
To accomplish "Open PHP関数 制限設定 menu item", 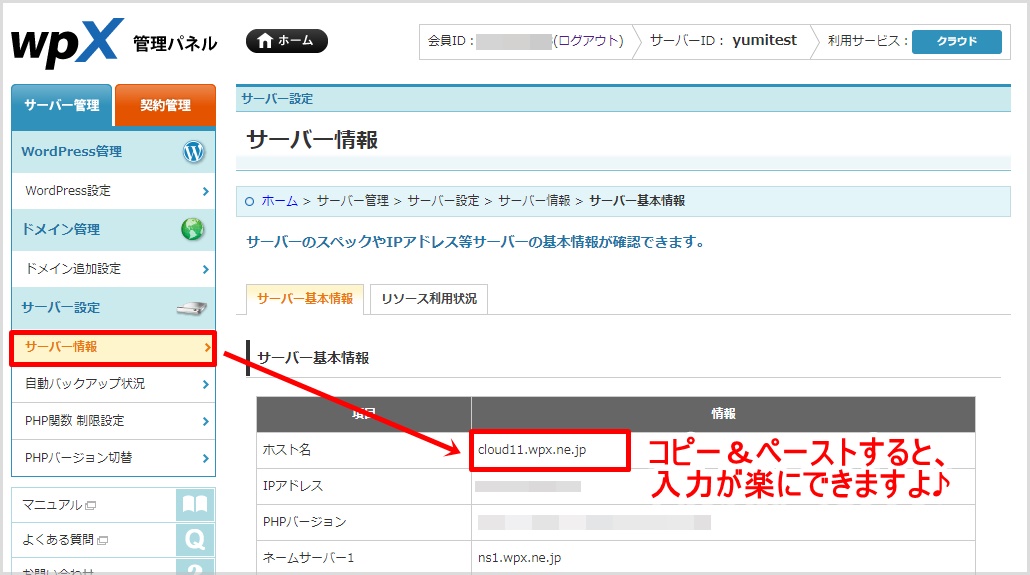I will click(114, 421).
